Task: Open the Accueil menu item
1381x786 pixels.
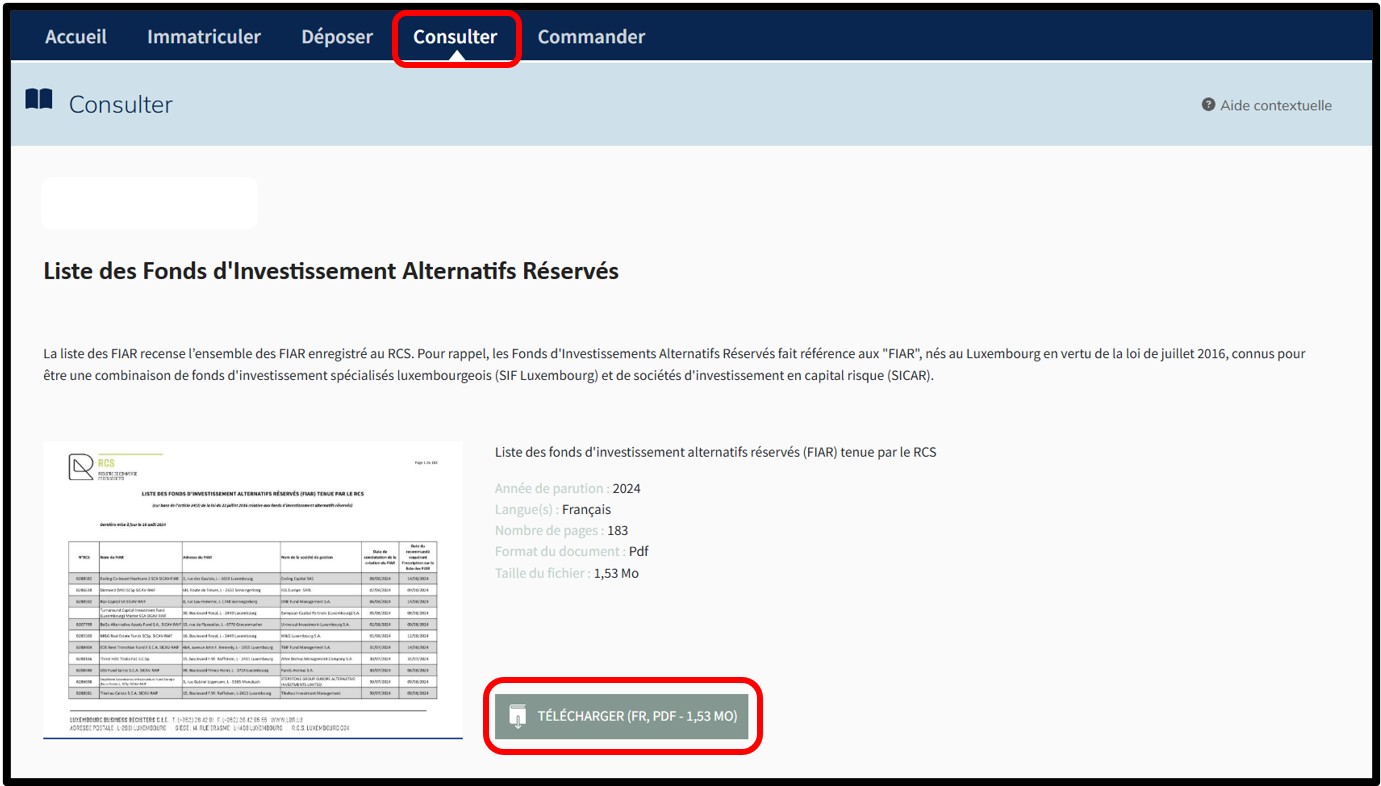Action: [76, 37]
